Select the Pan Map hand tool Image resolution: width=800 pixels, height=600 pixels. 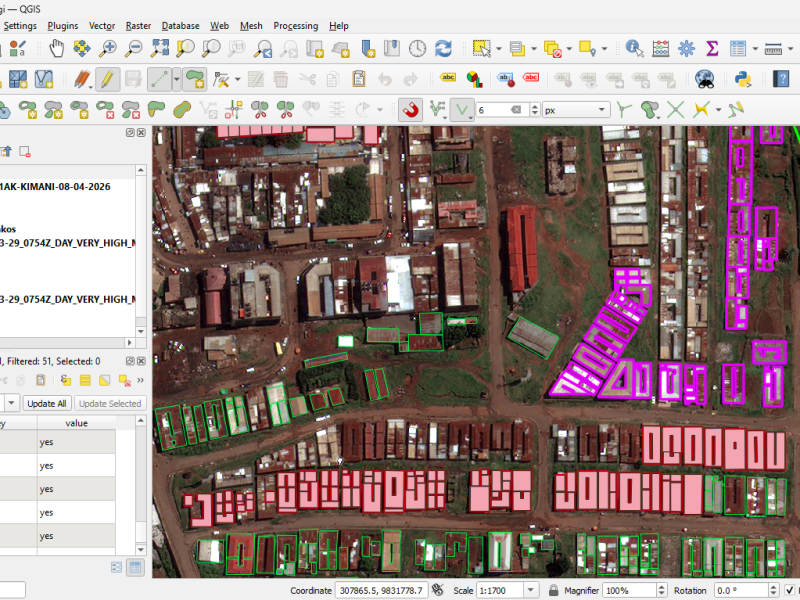pos(56,47)
